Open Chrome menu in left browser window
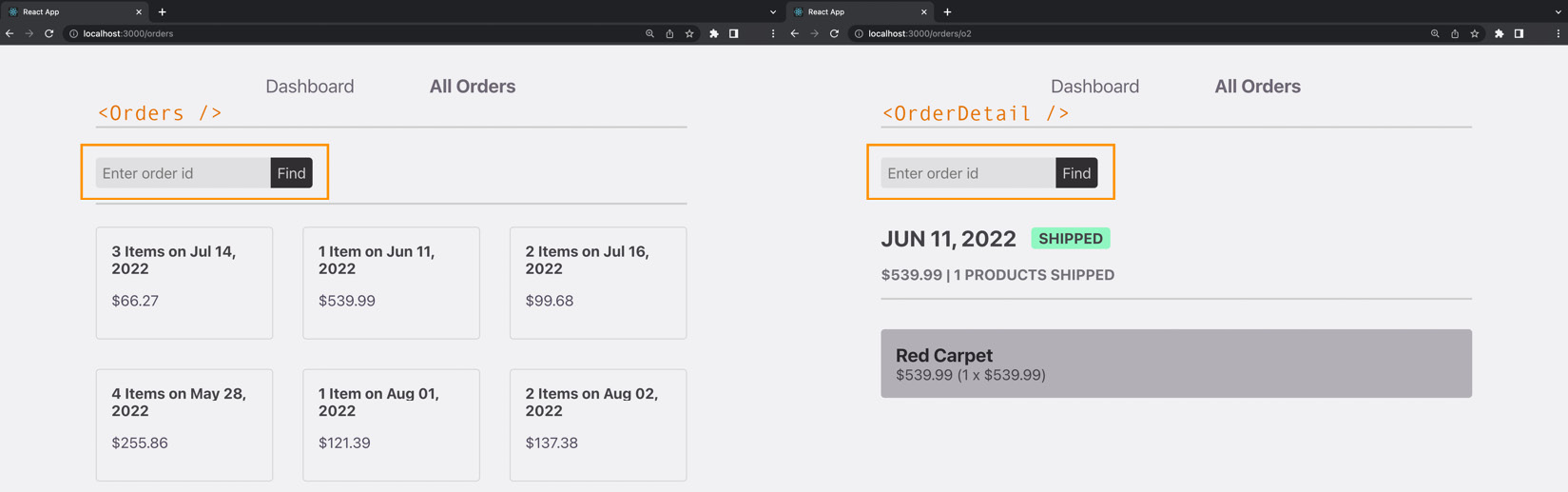The image size is (1568, 492). coord(773,33)
